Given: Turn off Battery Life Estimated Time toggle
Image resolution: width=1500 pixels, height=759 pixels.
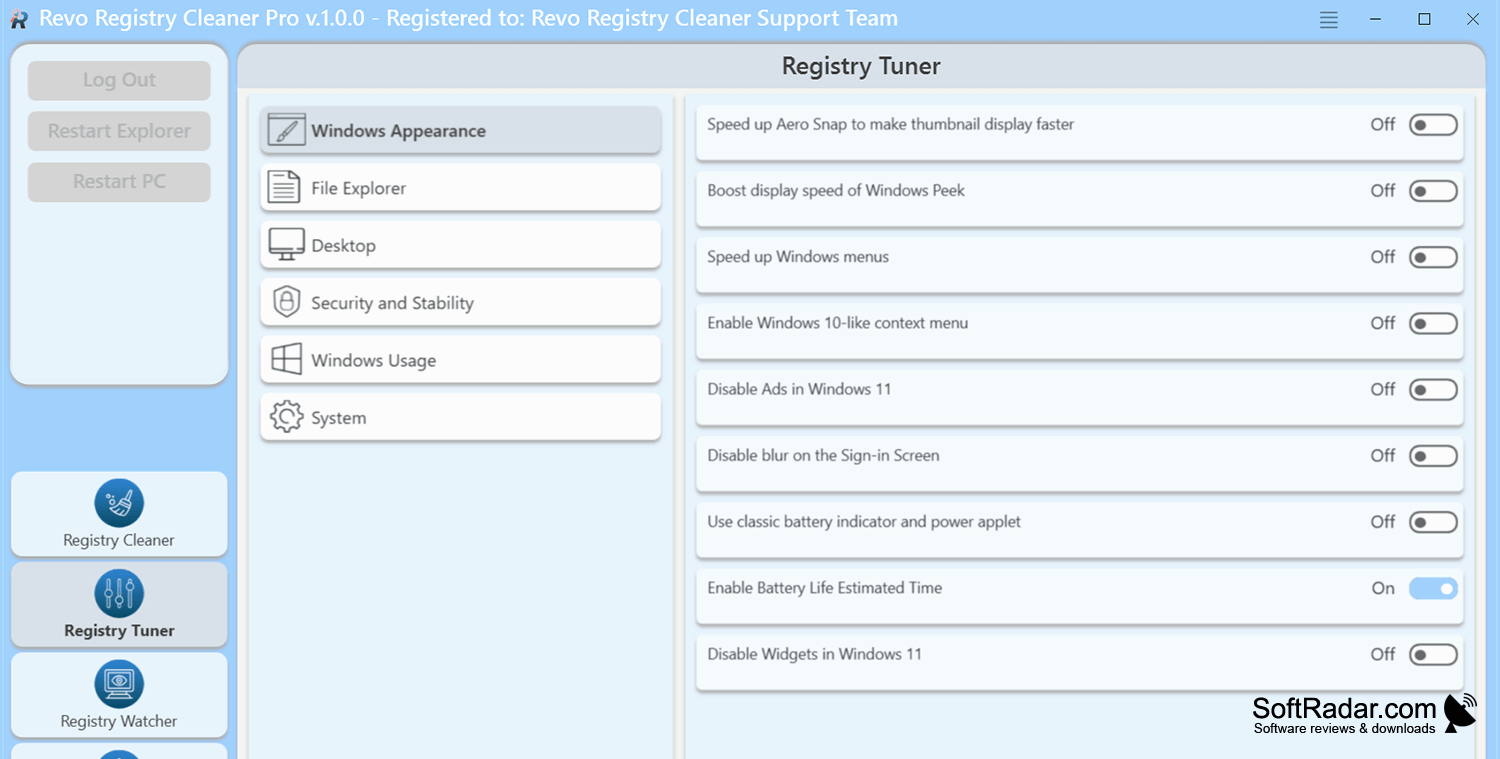Looking at the screenshot, I should (1433, 589).
